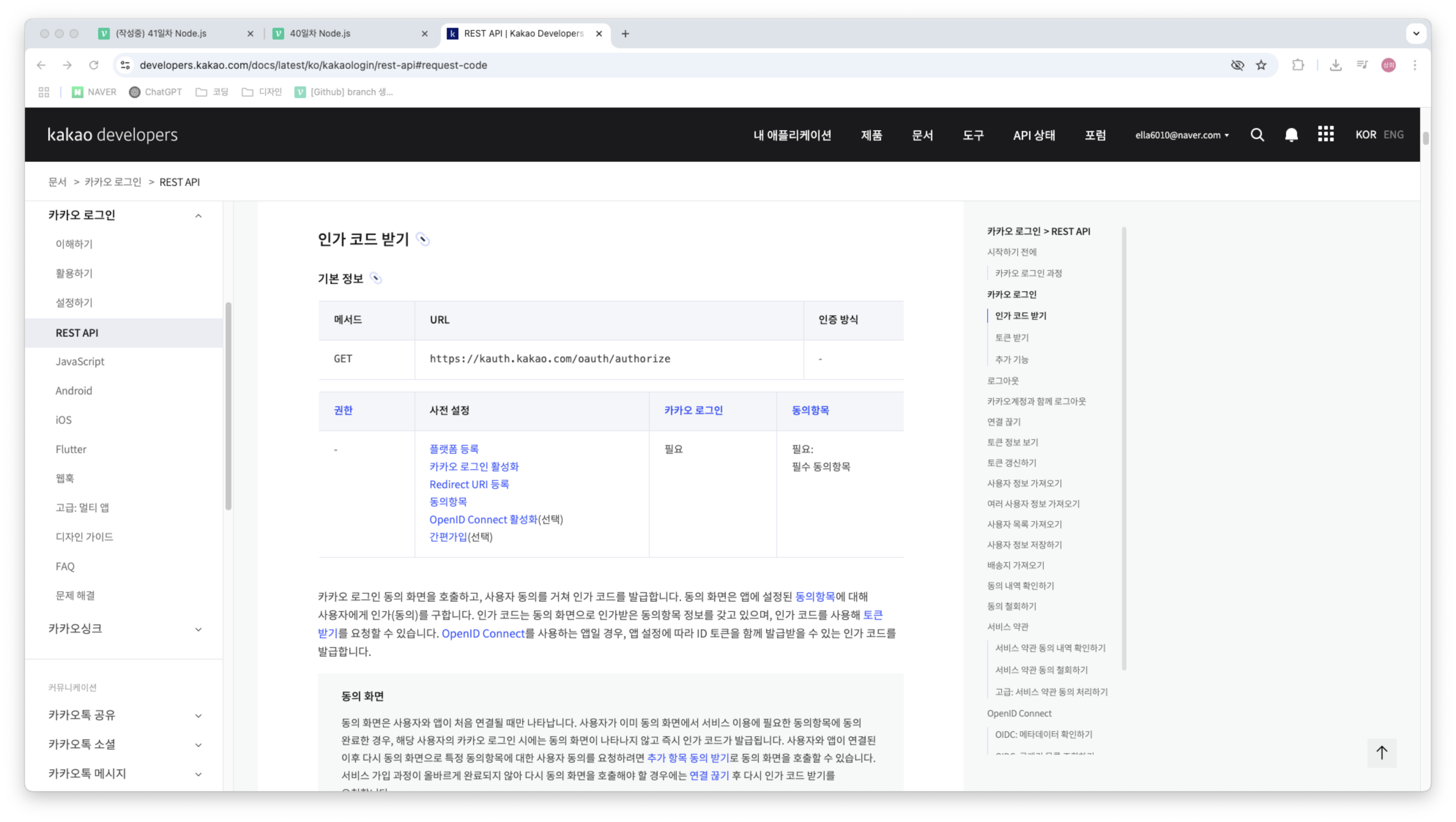The height and width of the screenshot is (822, 1456).
Task: Open the notifications bell icon
Action: (1291, 134)
